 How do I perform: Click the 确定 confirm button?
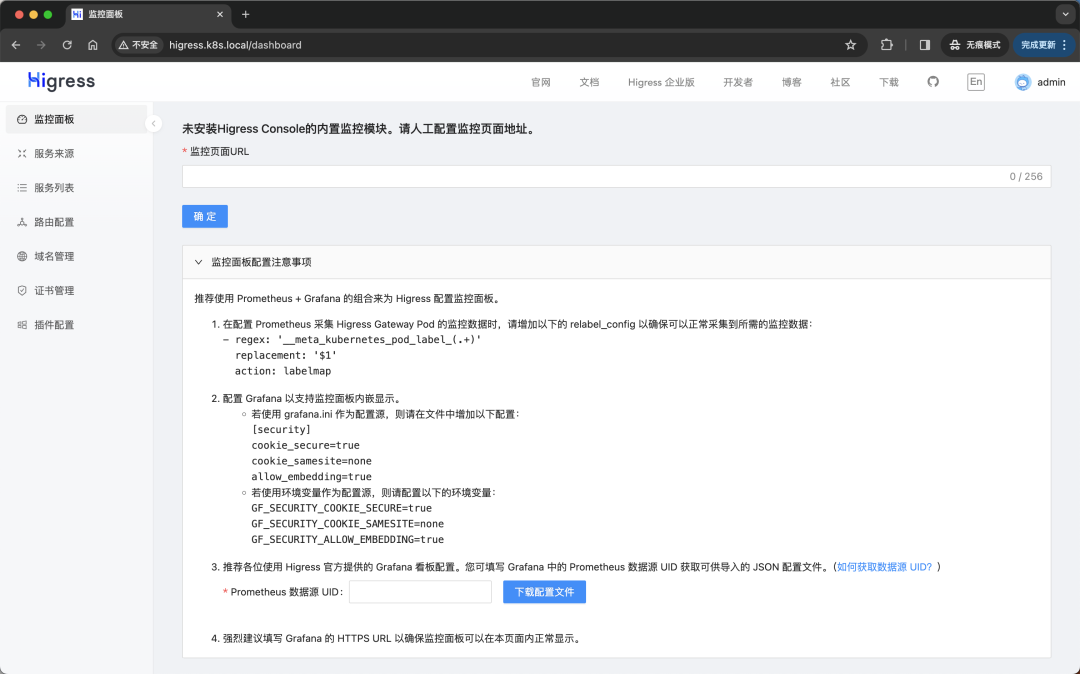(205, 216)
